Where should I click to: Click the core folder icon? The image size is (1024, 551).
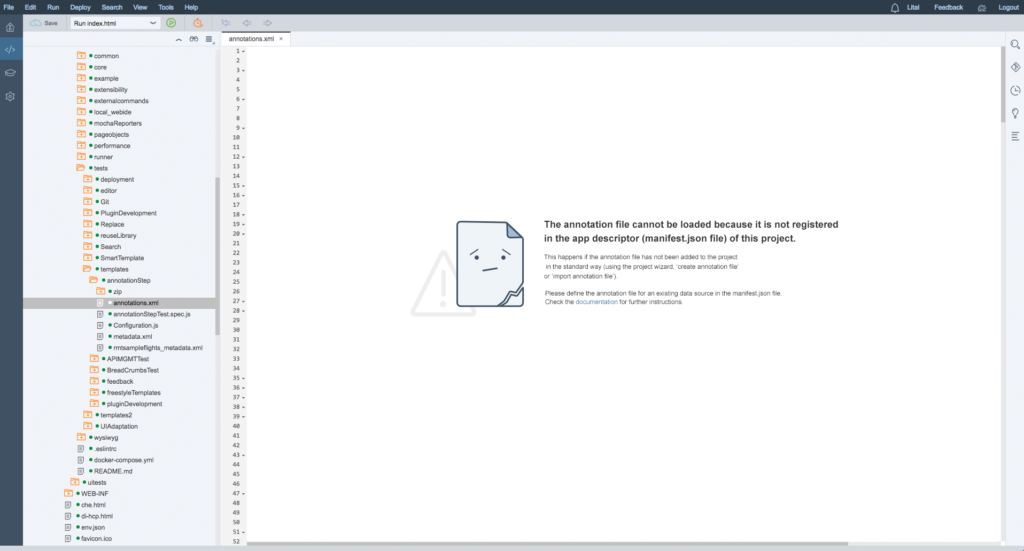tap(81, 67)
